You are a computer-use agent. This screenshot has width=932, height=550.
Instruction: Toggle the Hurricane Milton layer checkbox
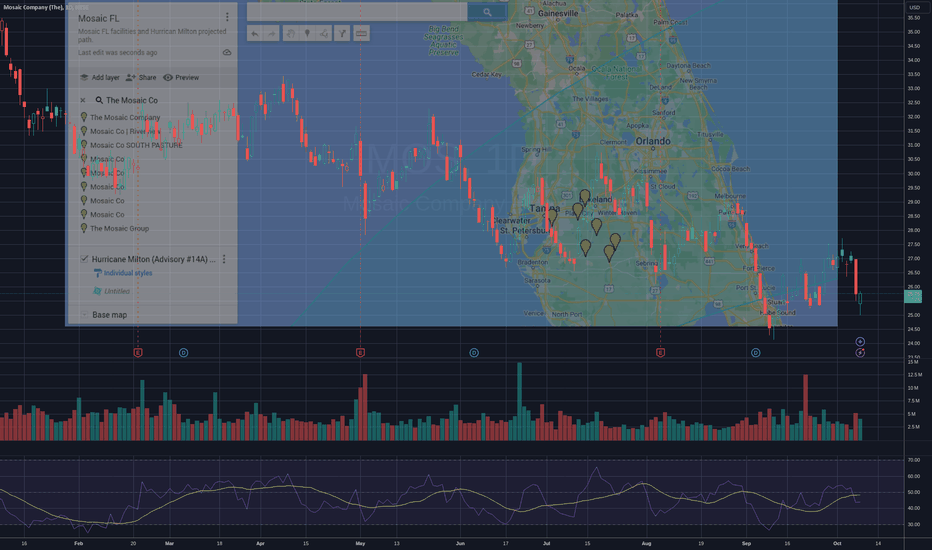84,259
